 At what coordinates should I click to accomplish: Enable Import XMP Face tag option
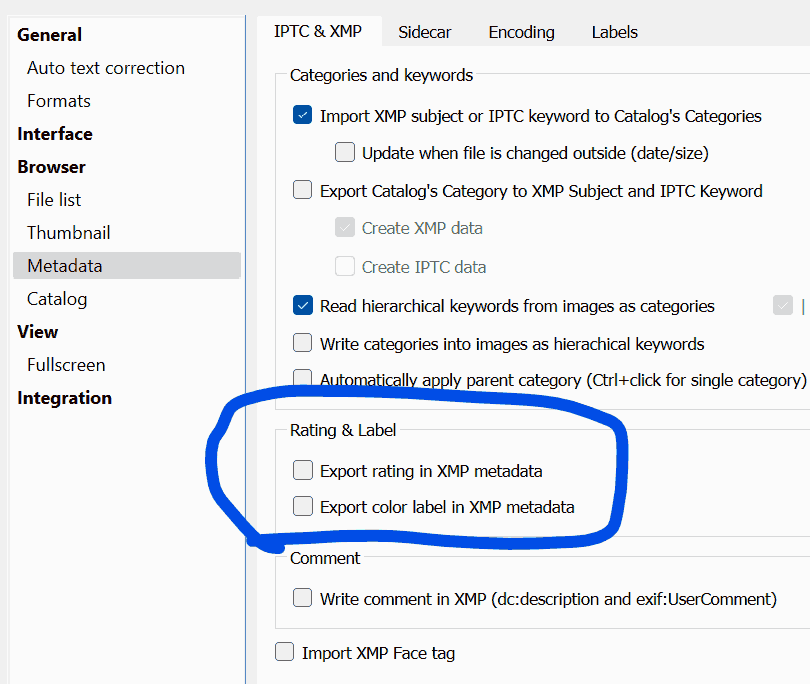(x=285, y=653)
